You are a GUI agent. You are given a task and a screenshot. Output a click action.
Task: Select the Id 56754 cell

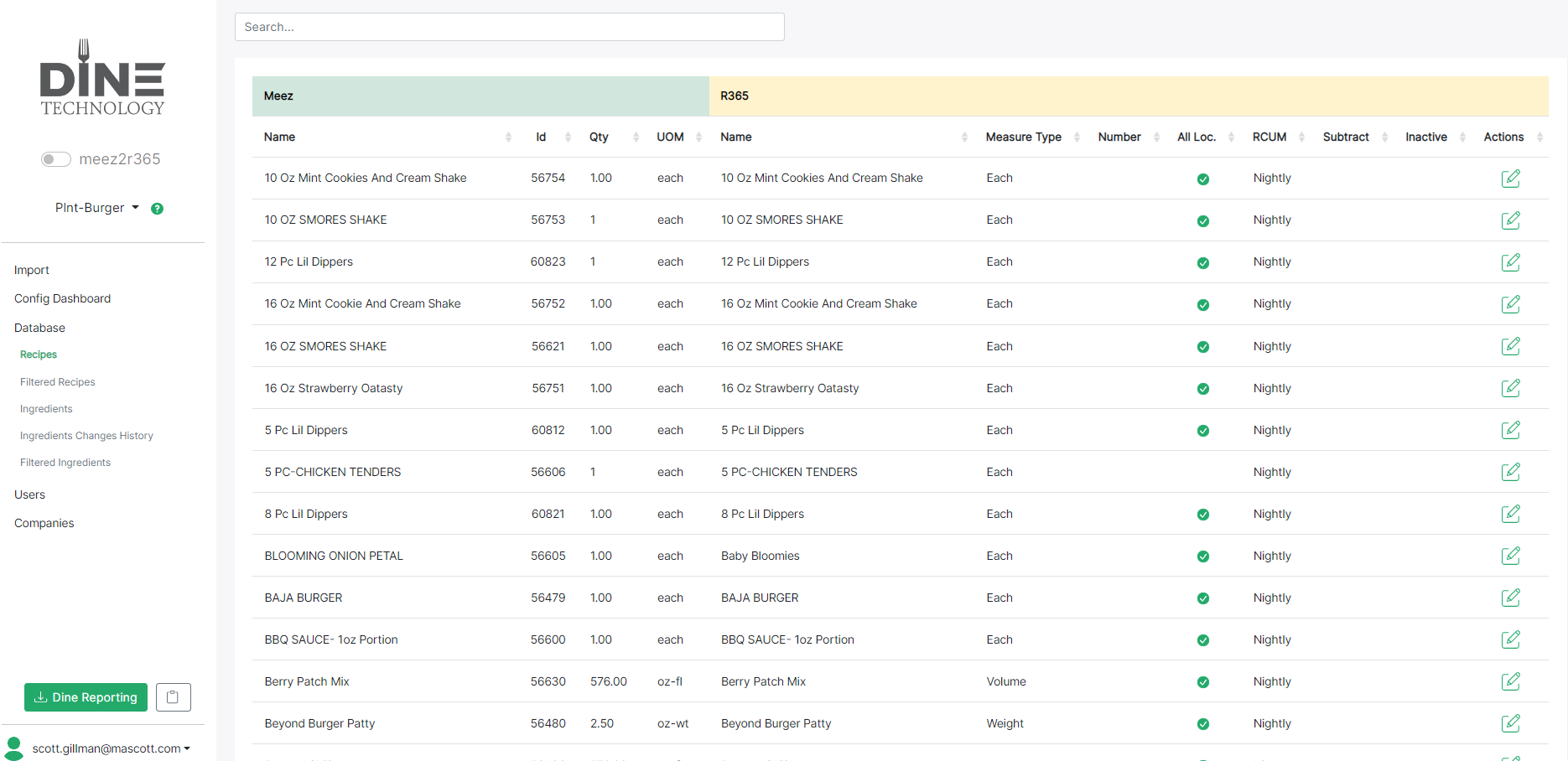pos(548,178)
